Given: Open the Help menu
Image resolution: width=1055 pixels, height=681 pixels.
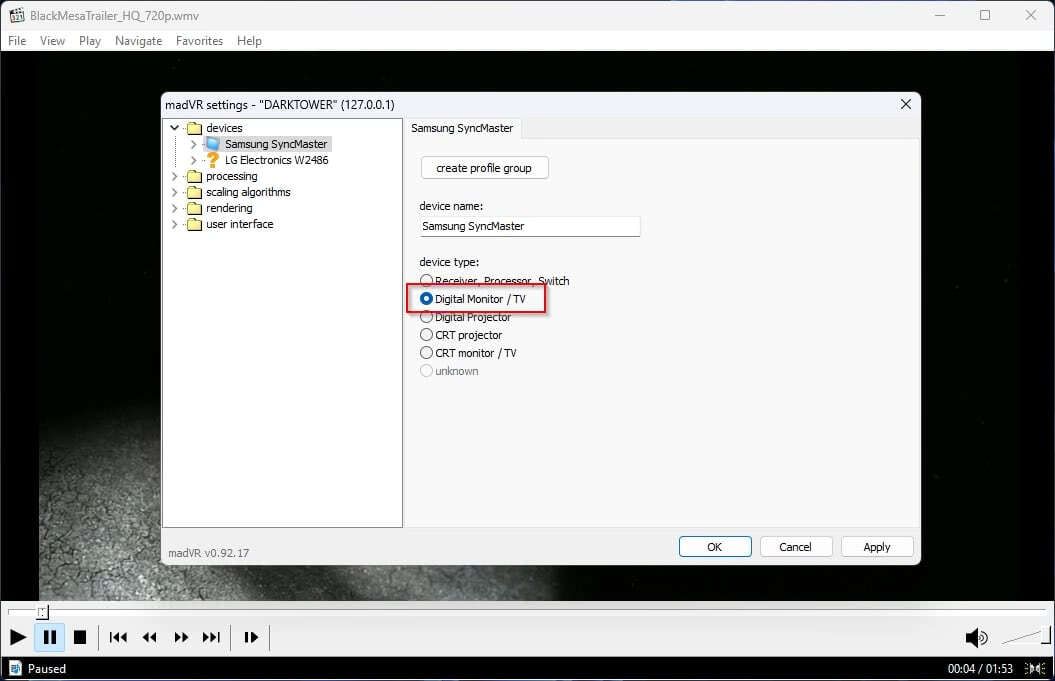Looking at the screenshot, I should tap(249, 40).
